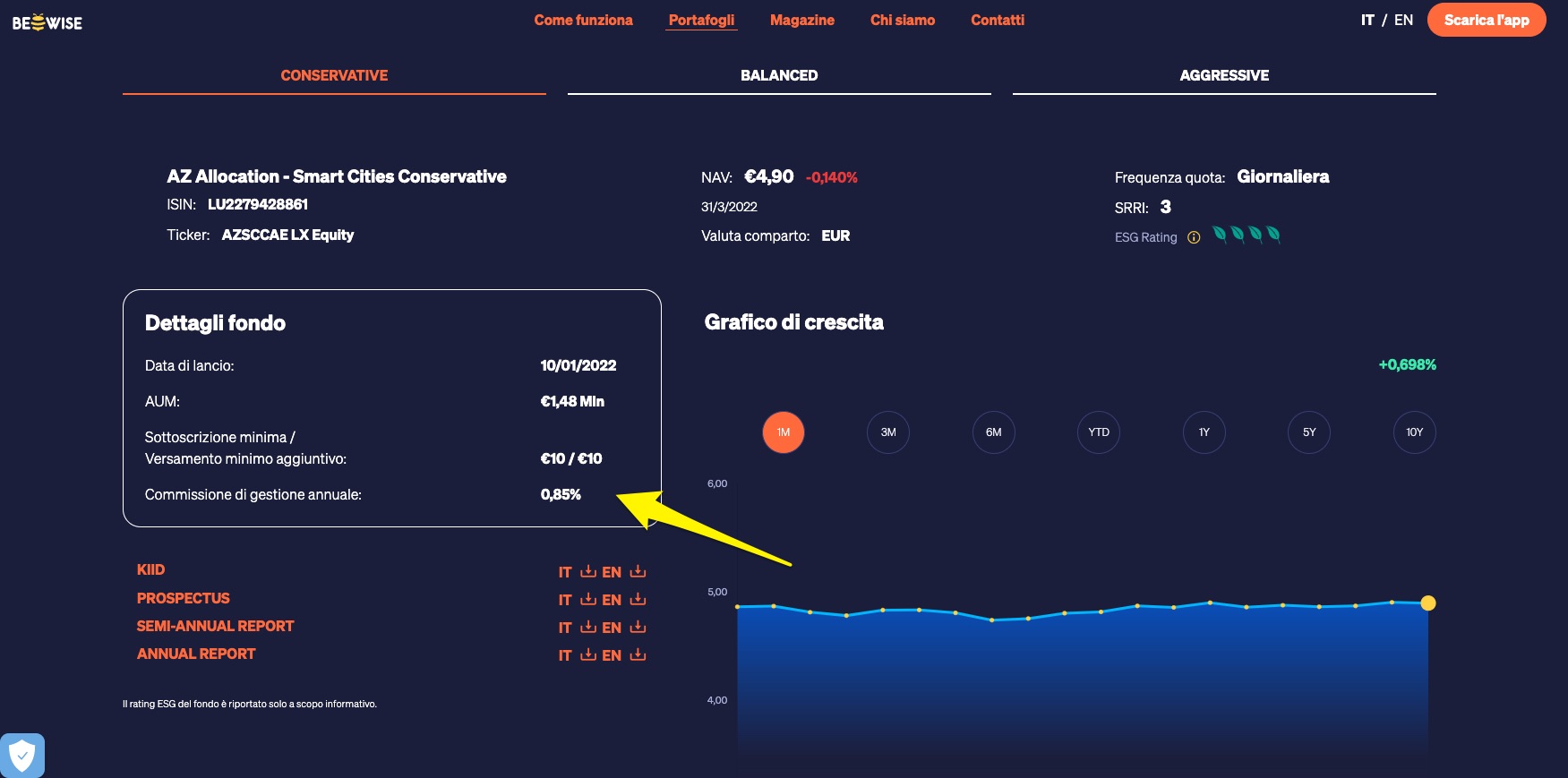Open the Magazine page
The height and width of the screenshot is (778, 1568).
pos(802,20)
